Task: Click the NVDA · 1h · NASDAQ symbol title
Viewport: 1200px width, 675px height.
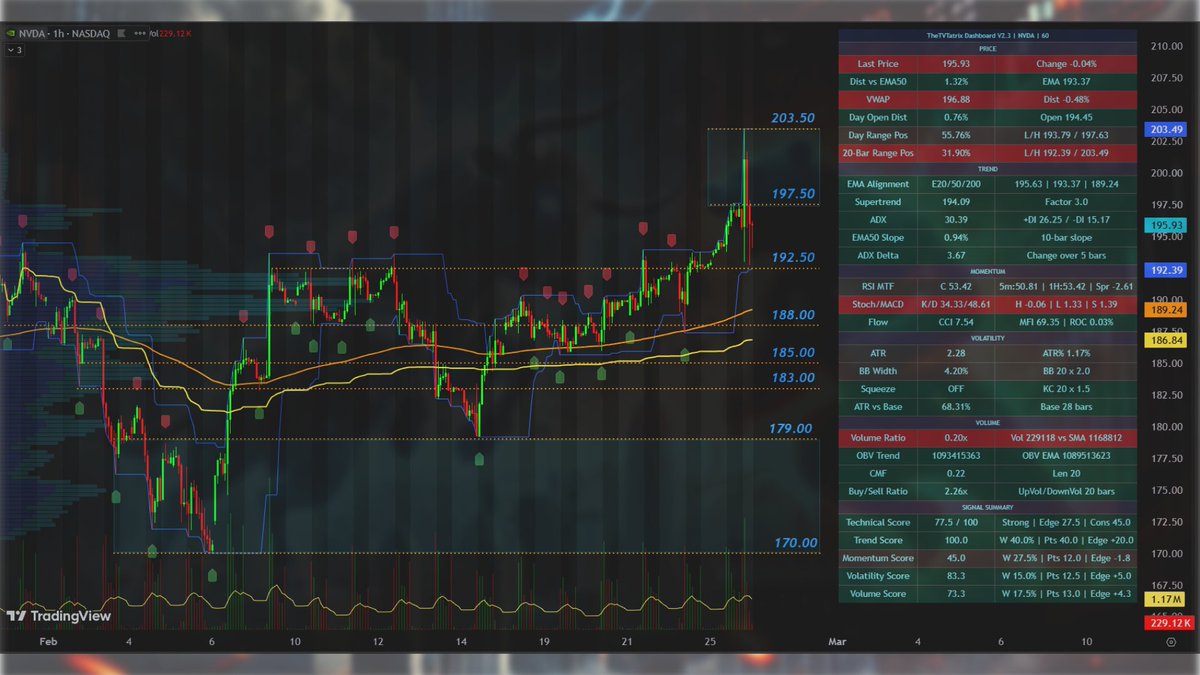Action: tap(64, 33)
